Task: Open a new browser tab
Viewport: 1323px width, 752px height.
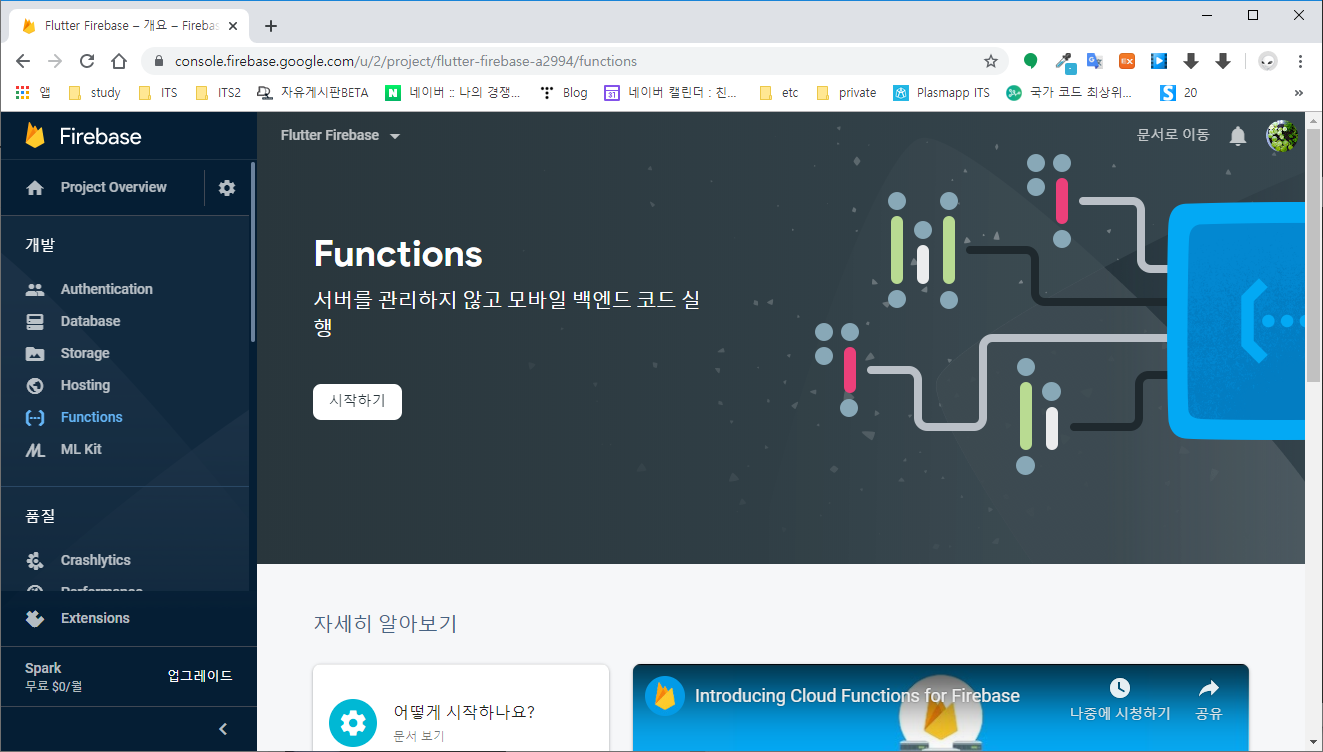Action: tap(270, 26)
